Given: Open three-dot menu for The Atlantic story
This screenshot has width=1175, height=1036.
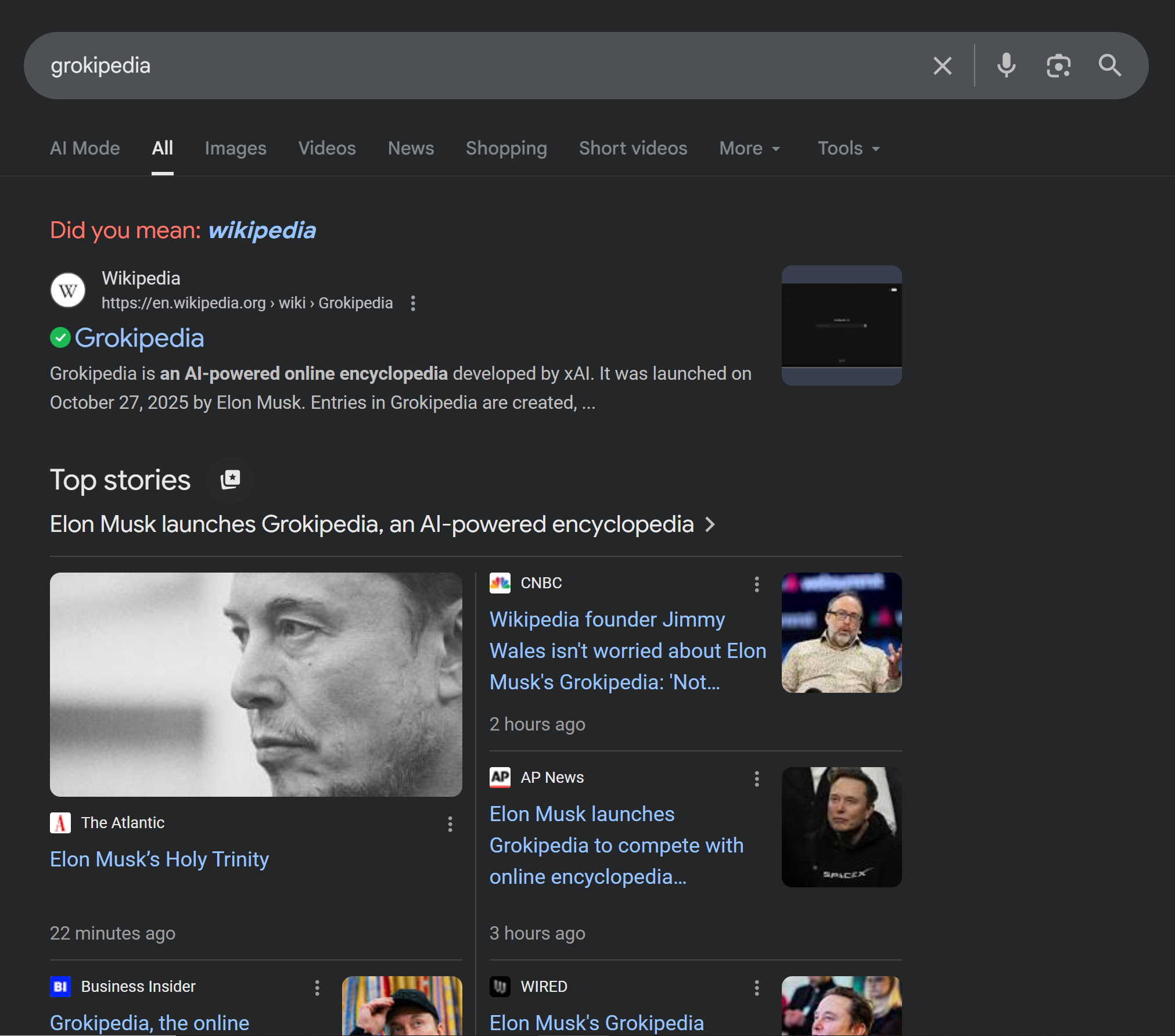Looking at the screenshot, I should 450,824.
